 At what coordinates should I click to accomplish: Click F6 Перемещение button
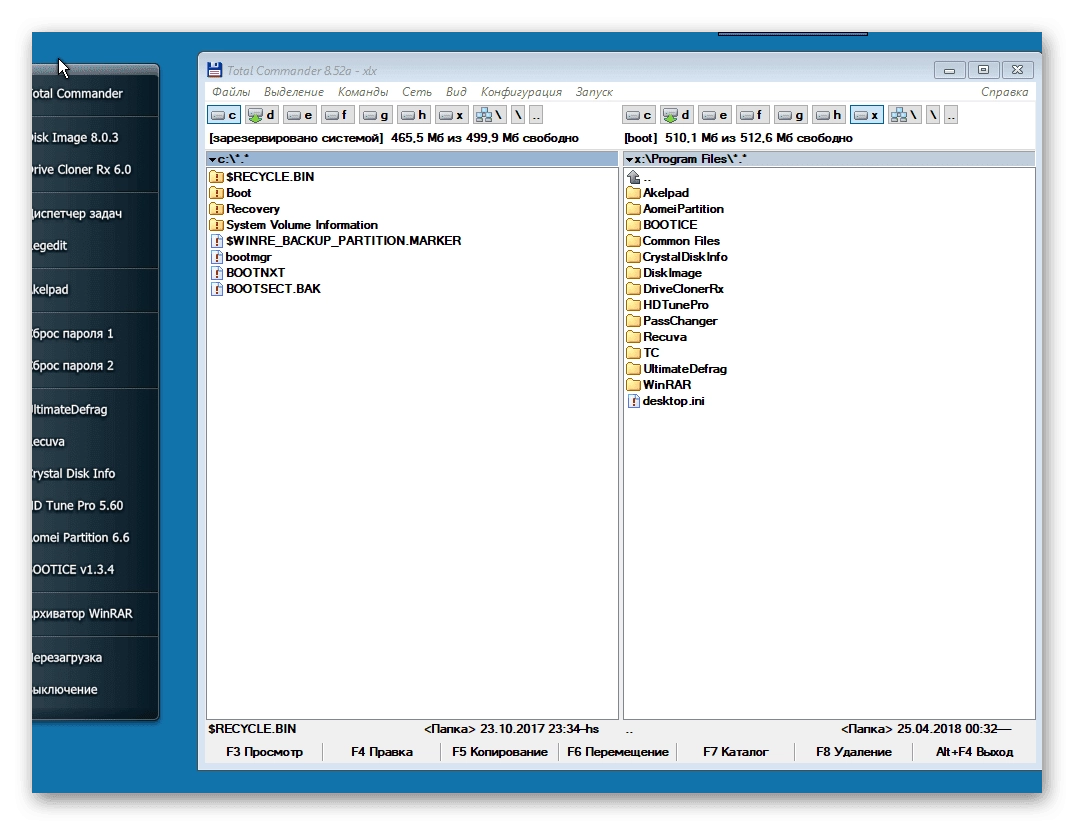(617, 752)
